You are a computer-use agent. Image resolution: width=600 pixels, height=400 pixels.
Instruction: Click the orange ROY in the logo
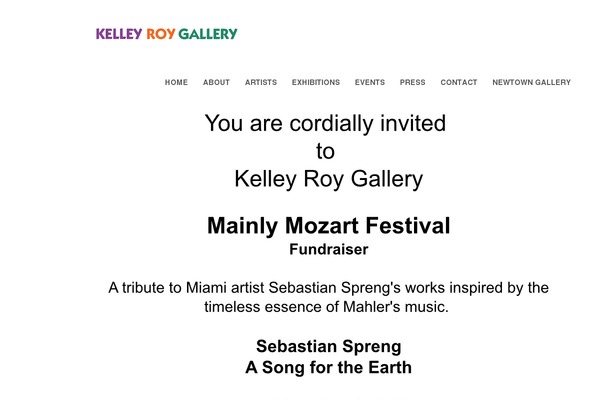point(161,34)
